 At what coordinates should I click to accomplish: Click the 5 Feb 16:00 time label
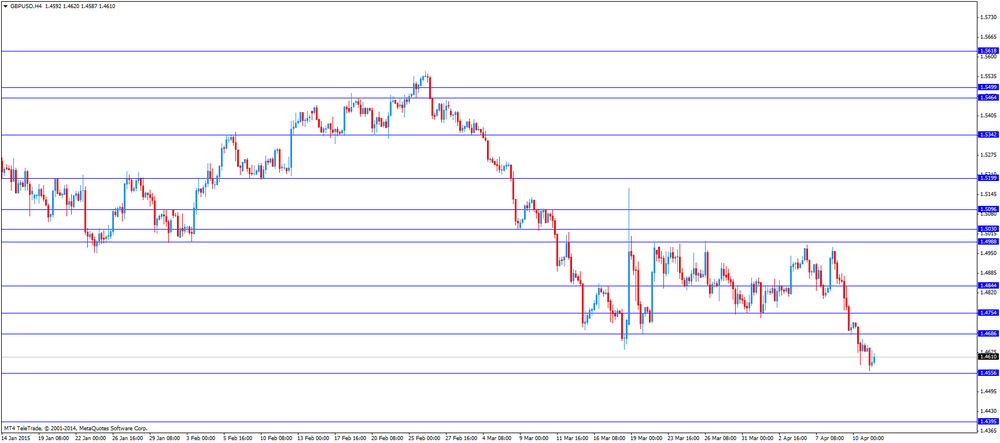237,439
